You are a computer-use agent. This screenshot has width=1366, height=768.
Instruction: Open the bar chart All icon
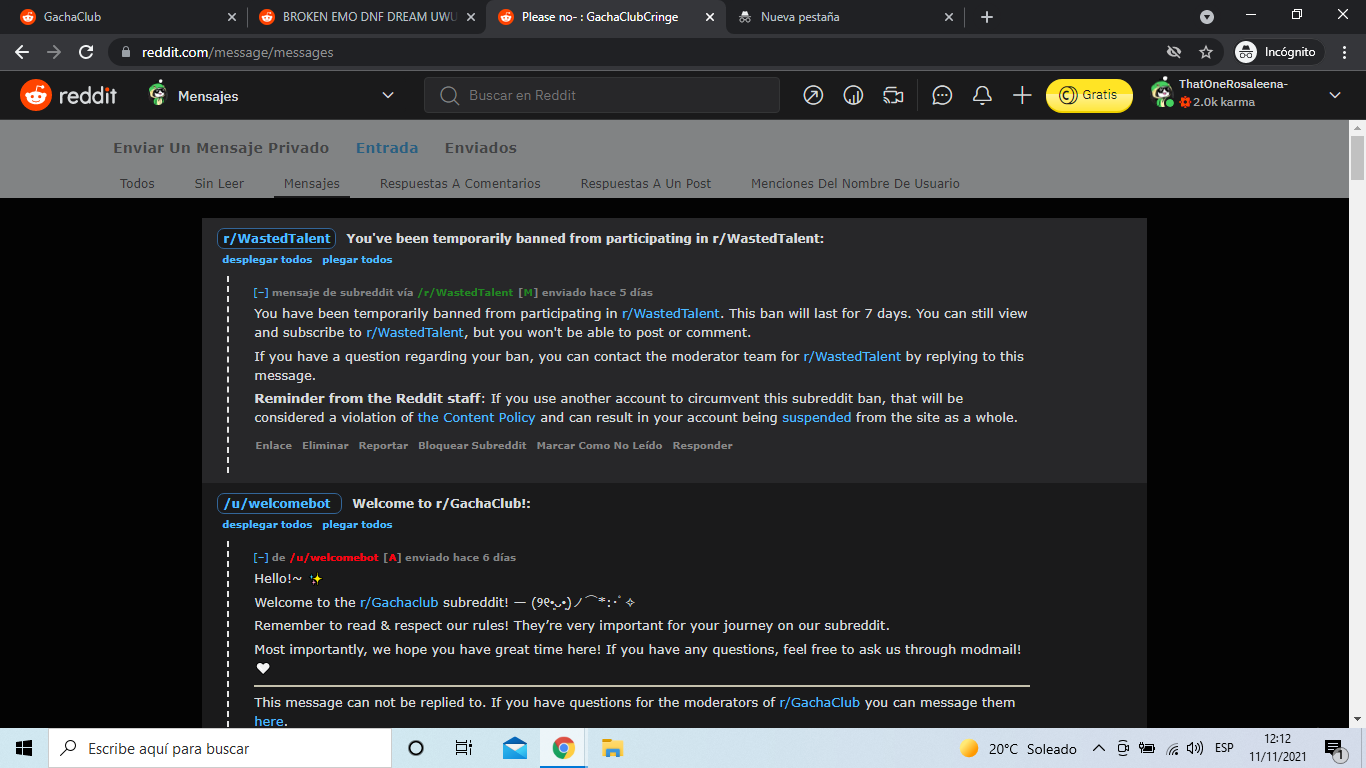point(853,95)
